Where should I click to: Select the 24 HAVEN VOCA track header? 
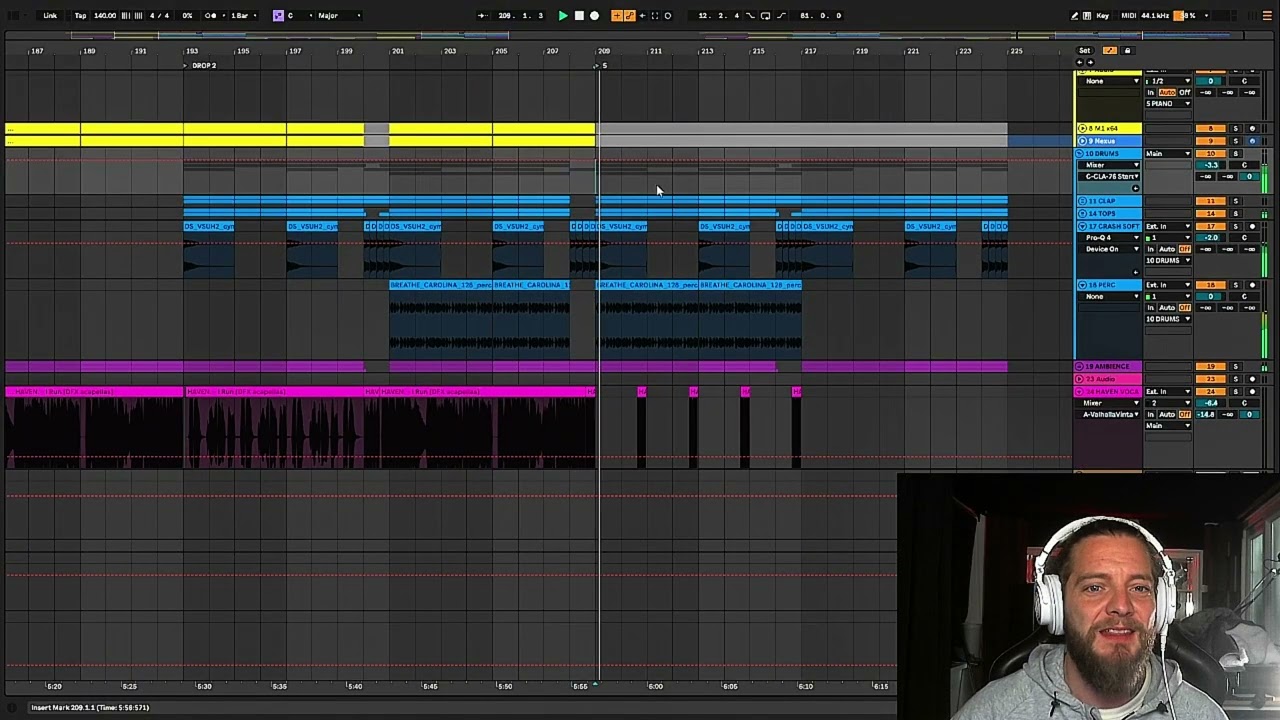[1109, 391]
